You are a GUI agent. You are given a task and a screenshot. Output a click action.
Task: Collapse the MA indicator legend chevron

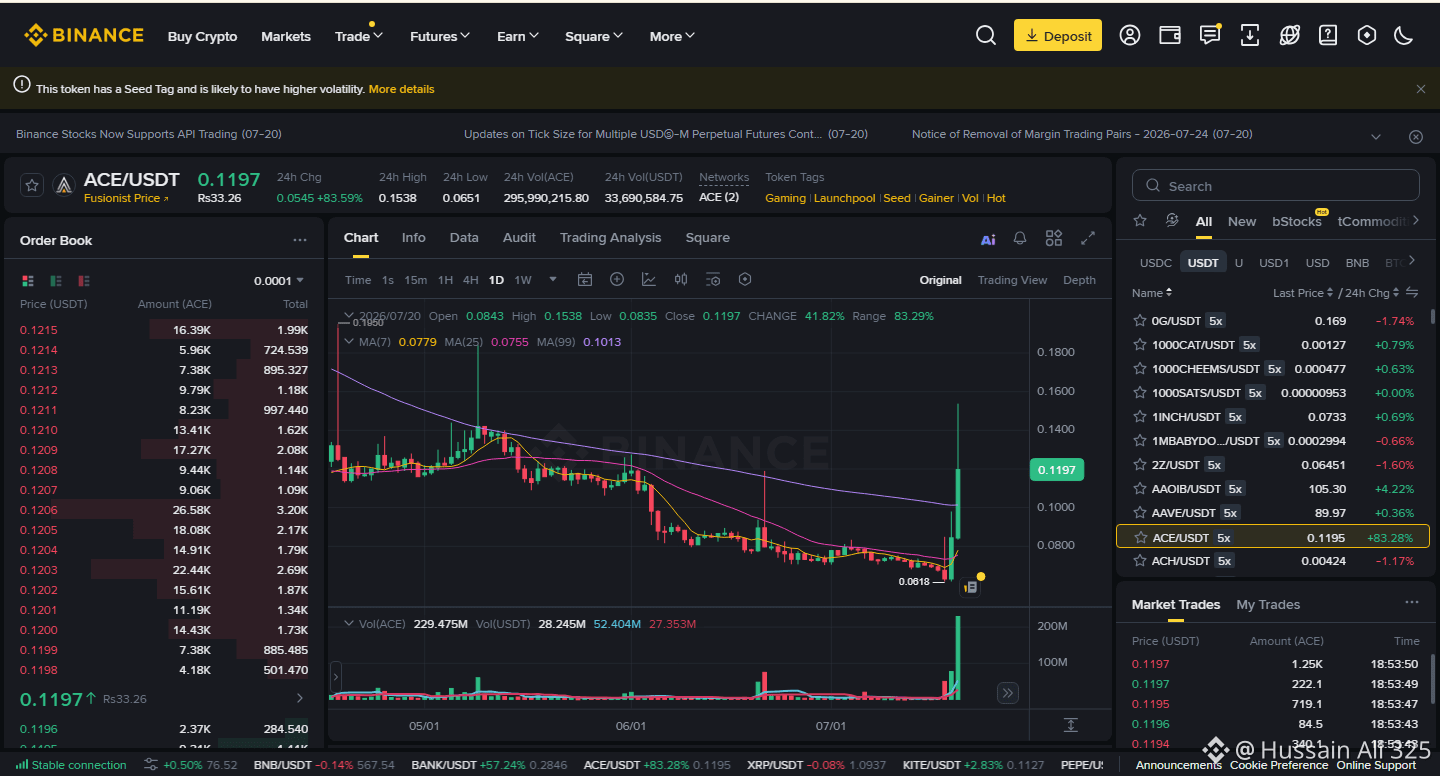tap(349, 342)
